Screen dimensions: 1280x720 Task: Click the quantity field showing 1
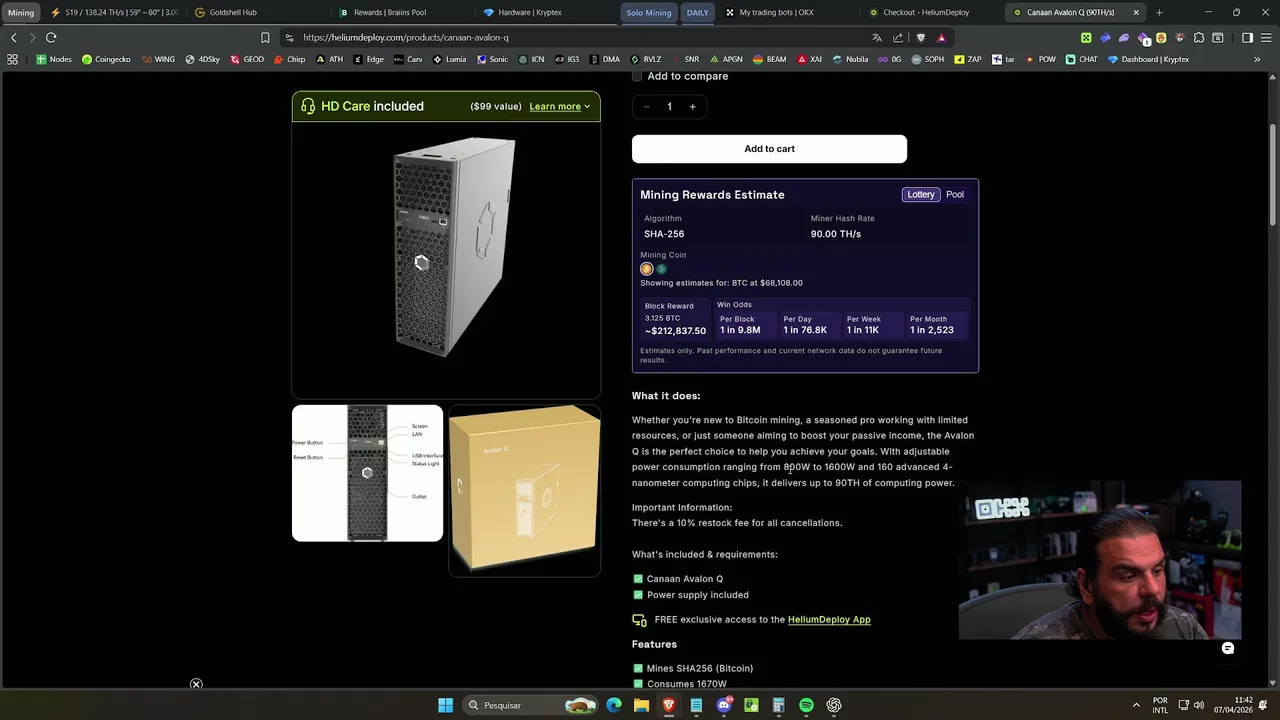click(x=669, y=106)
